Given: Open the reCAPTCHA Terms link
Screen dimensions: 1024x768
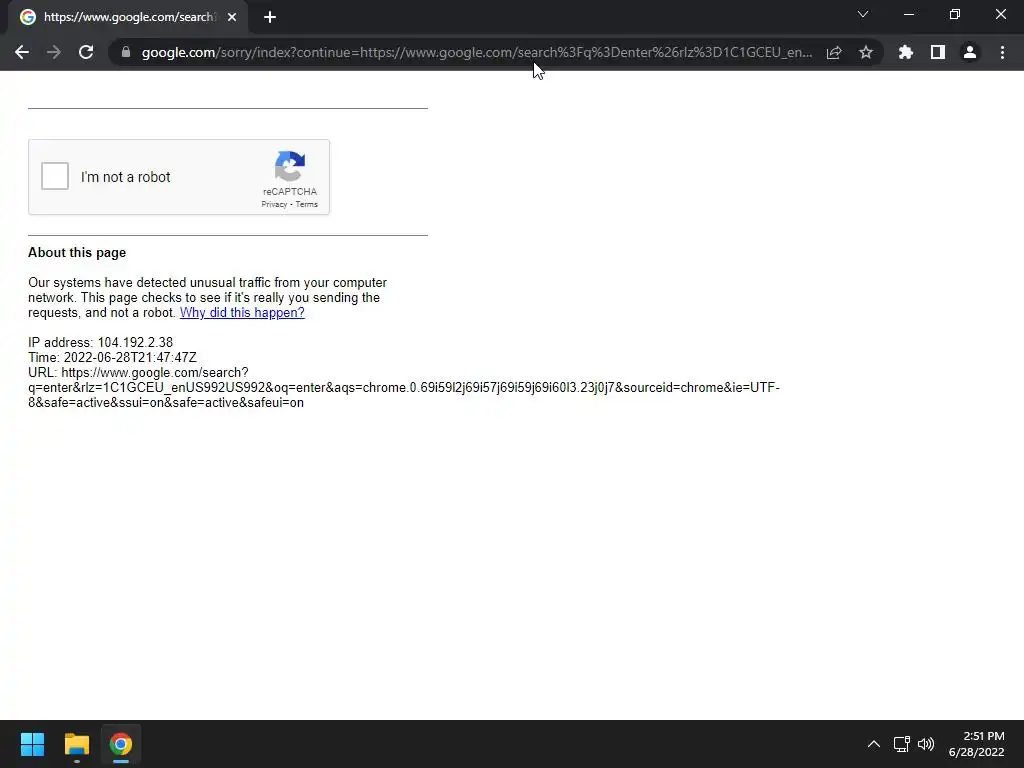Looking at the screenshot, I should pyautogui.click(x=306, y=204).
